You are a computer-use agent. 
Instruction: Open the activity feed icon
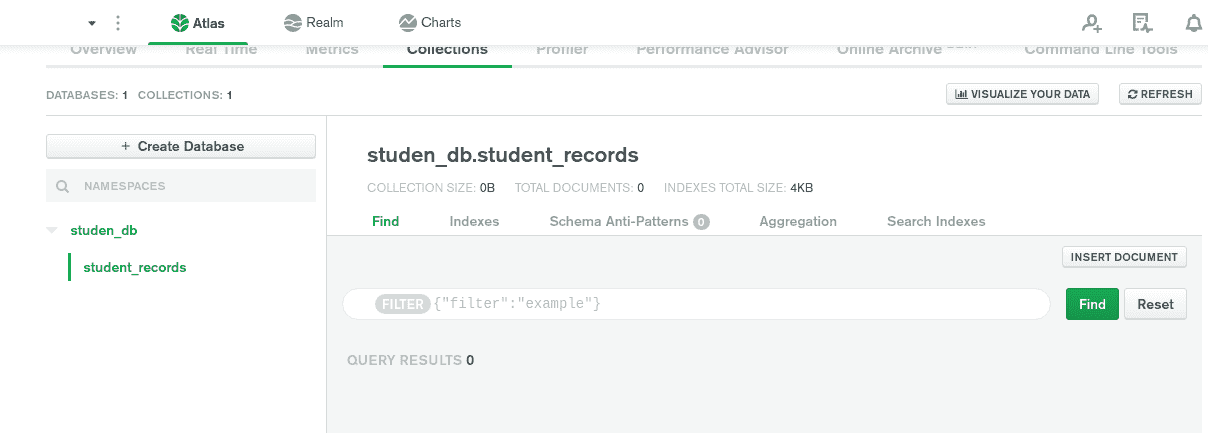(1142, 23)
